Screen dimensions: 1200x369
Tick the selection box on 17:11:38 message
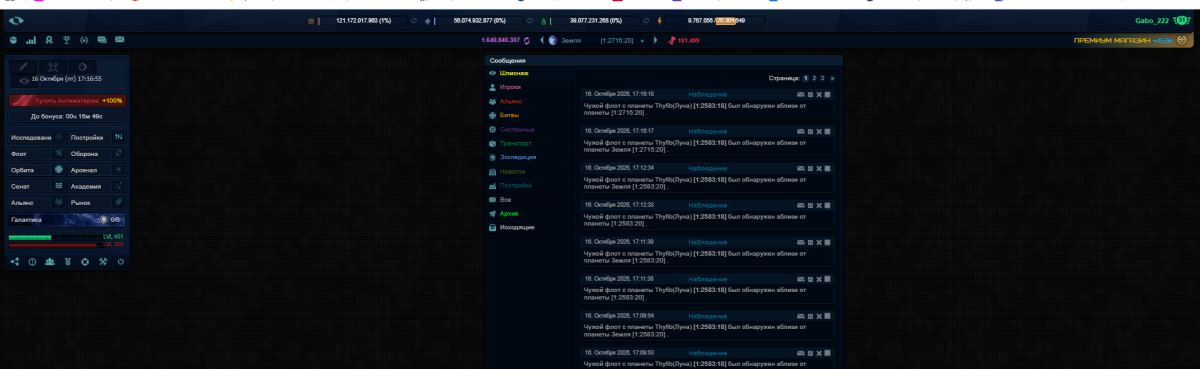(828, 279)
